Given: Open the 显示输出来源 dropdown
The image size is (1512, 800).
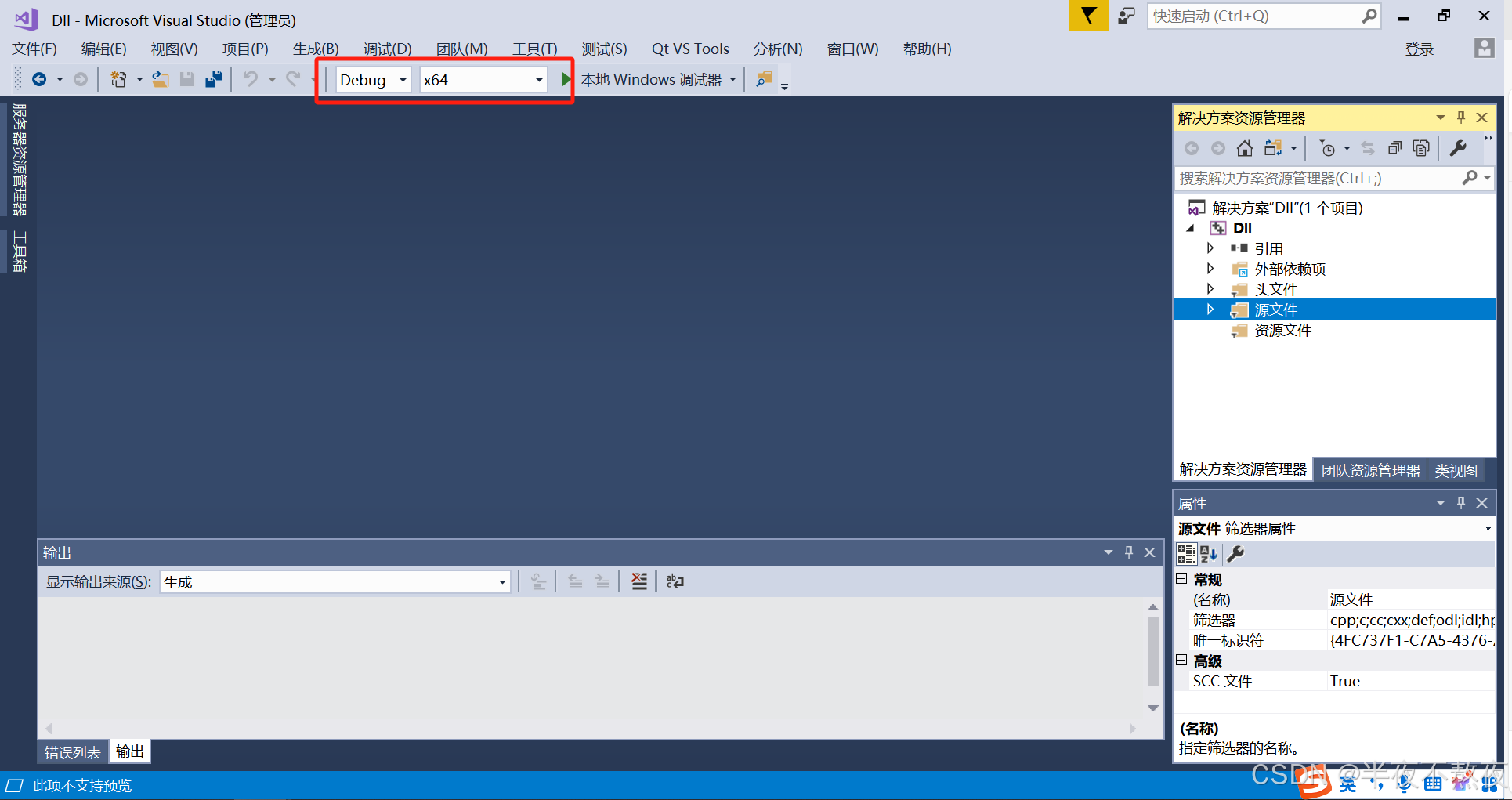Looking at the screenshot, I should pos(501,581).
